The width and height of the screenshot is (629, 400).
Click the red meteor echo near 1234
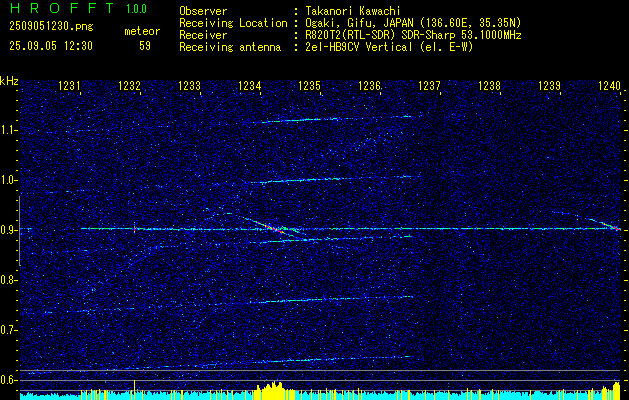(x=270, y=226)
